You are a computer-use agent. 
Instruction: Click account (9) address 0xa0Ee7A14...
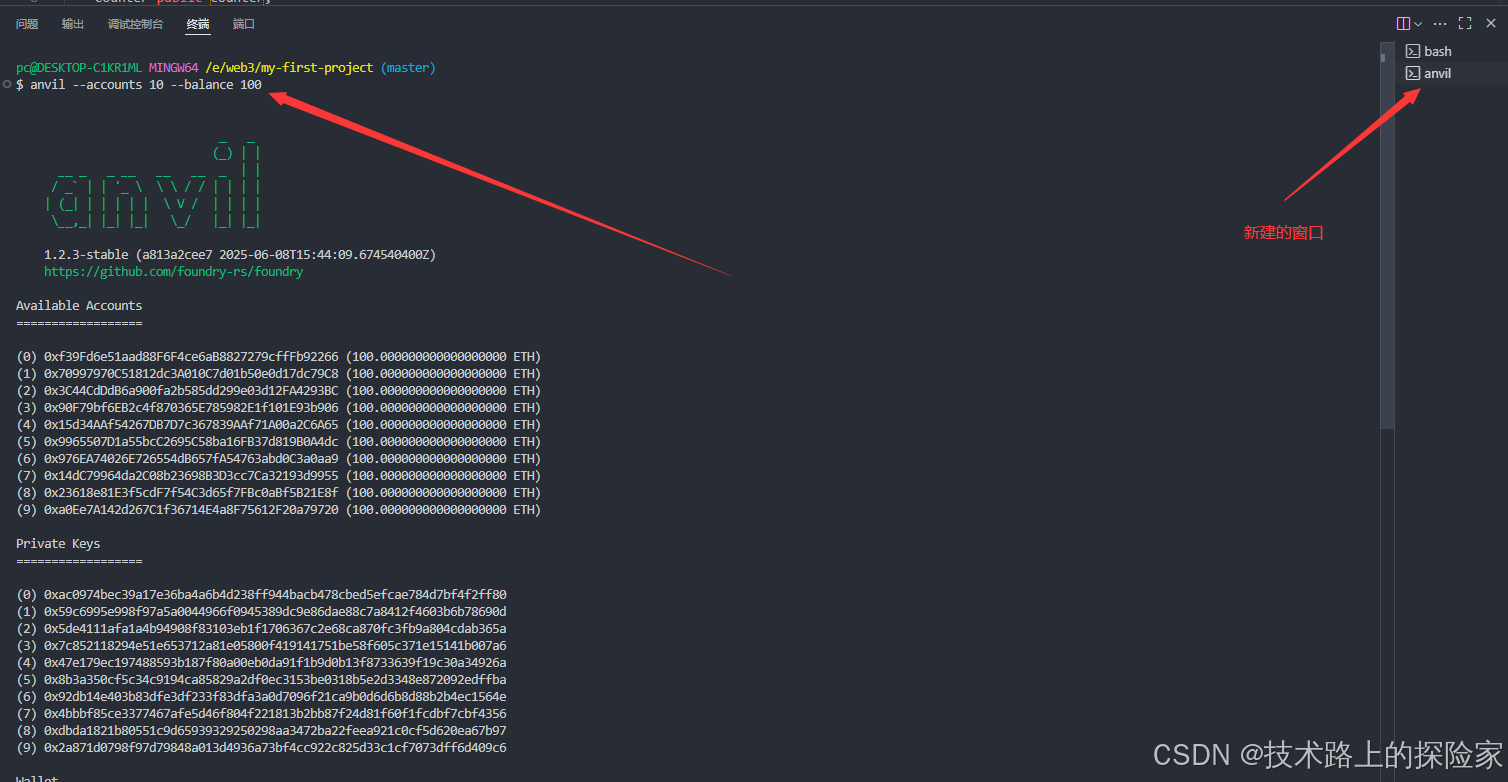click(191, 510)
